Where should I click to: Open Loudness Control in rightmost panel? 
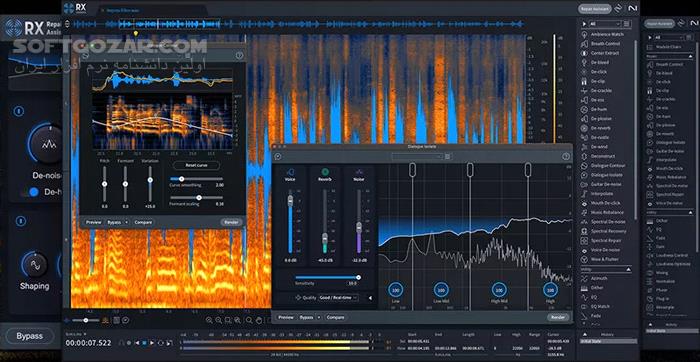click(668, 255)
